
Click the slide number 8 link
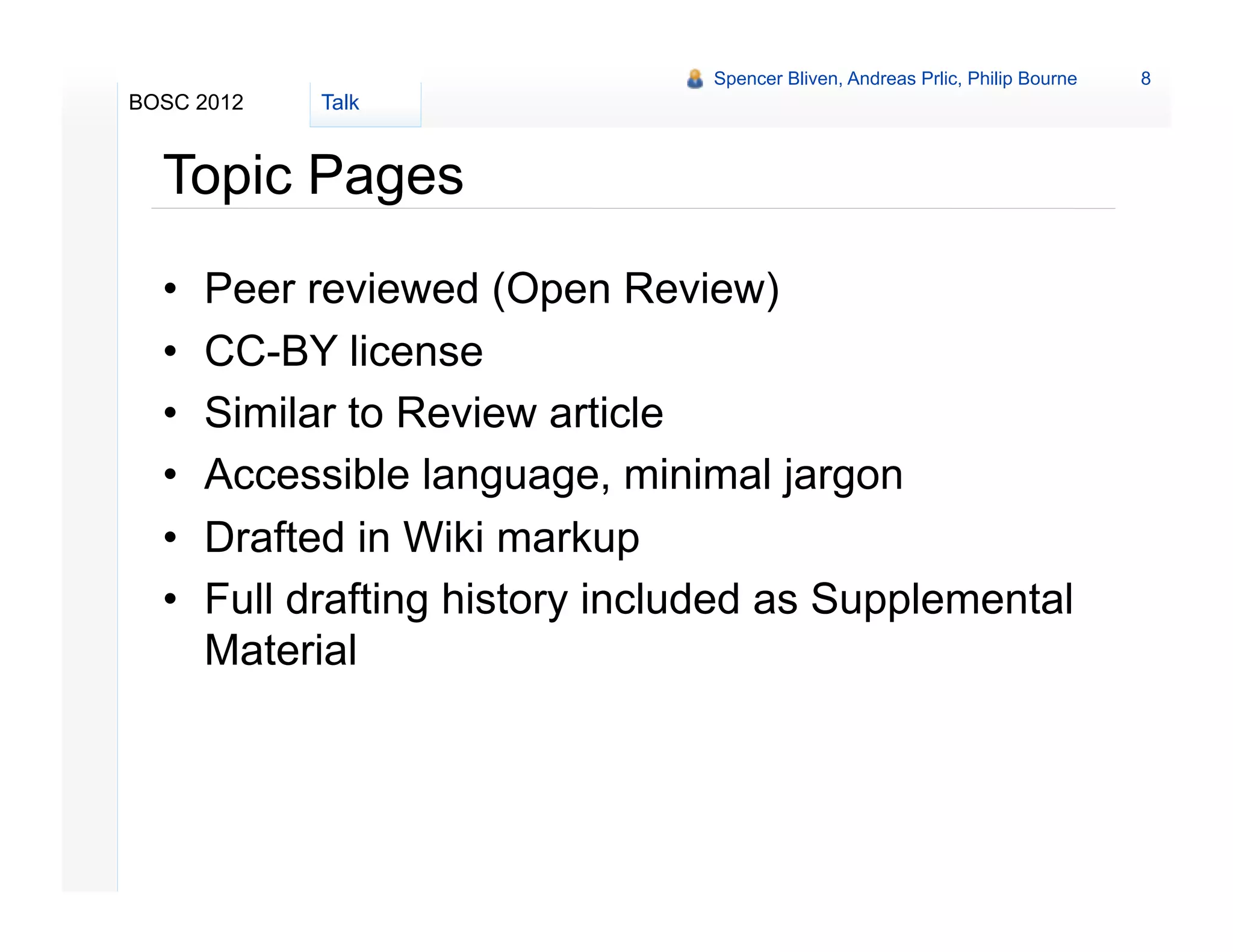(x=1146, y=79)
